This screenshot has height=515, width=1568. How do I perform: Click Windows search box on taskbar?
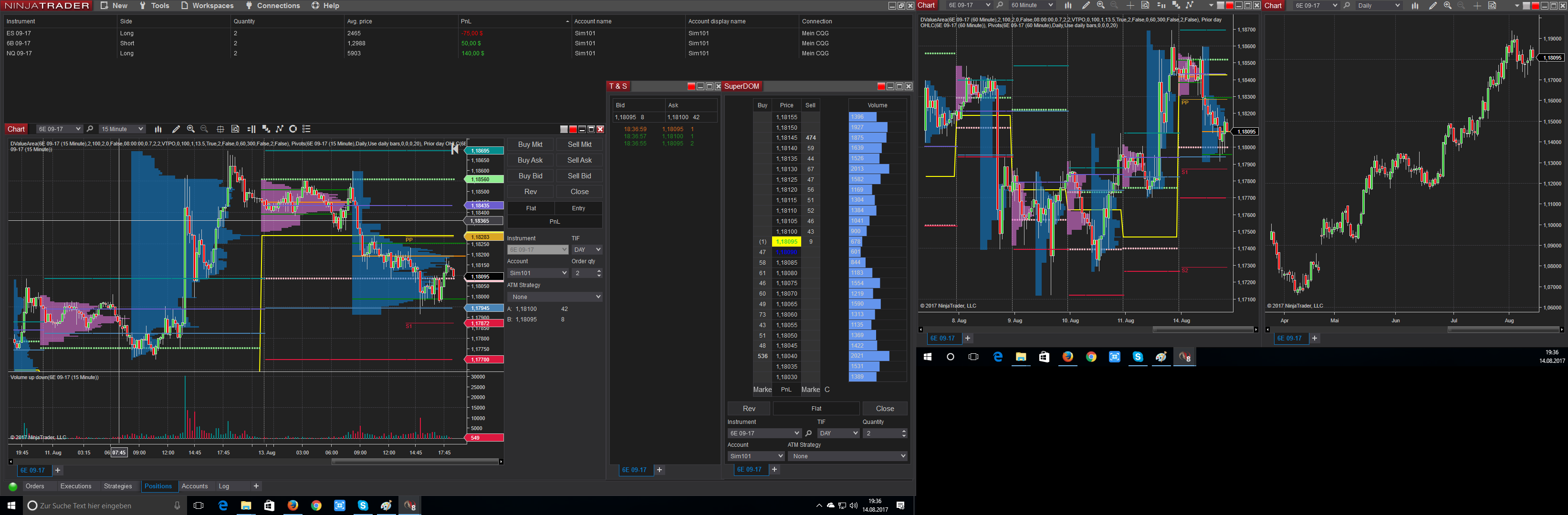(x=104, y=505)
